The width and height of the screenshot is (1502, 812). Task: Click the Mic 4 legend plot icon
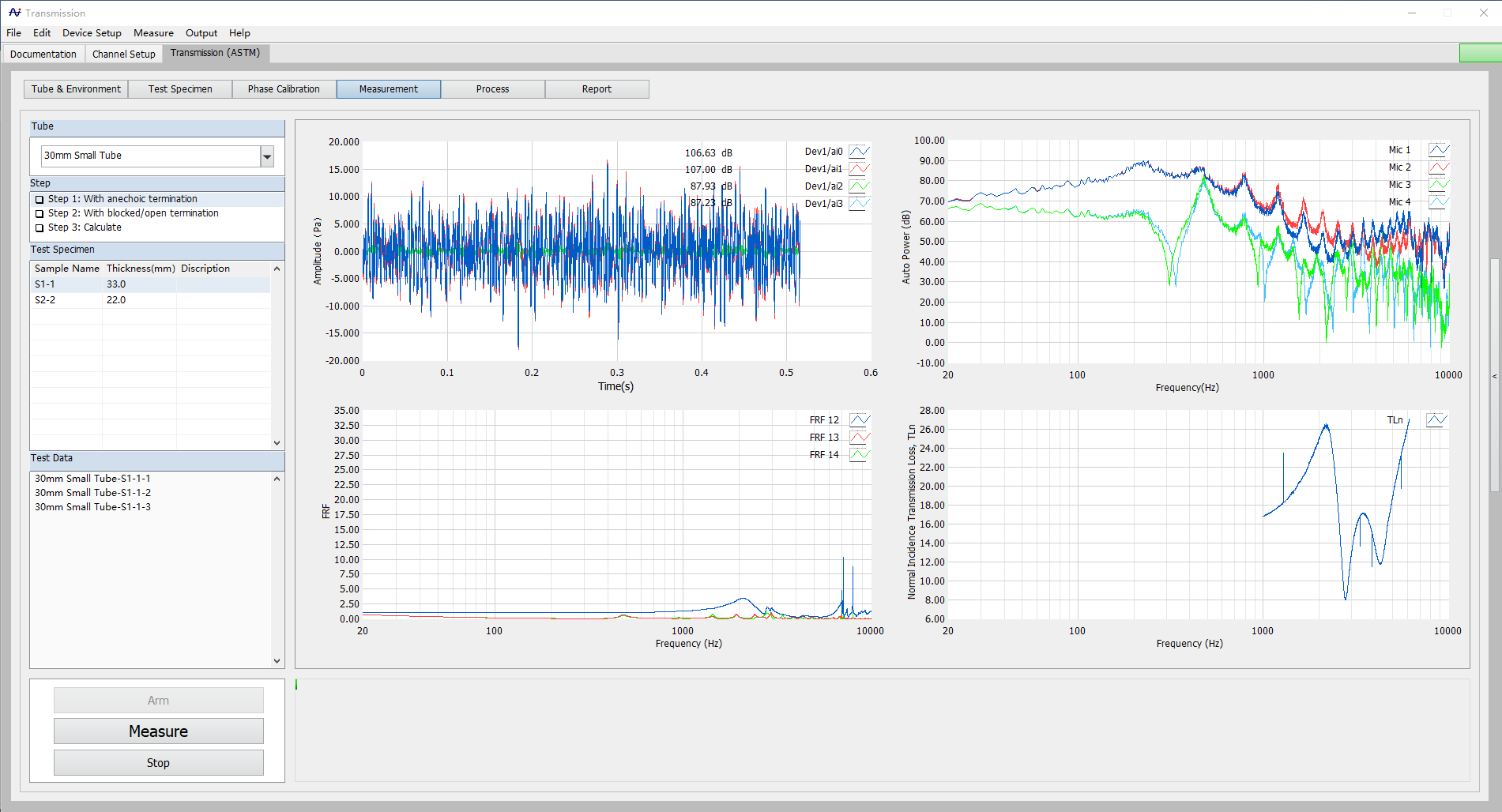click(x=1439, y=202)
